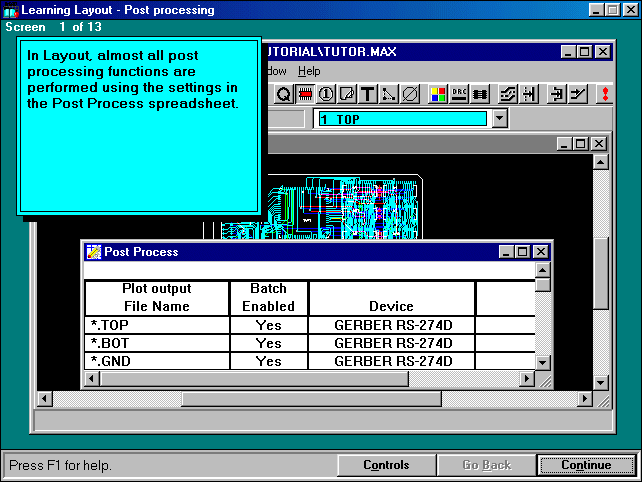Toggle the online DRC icon

(x=459, y=94)
